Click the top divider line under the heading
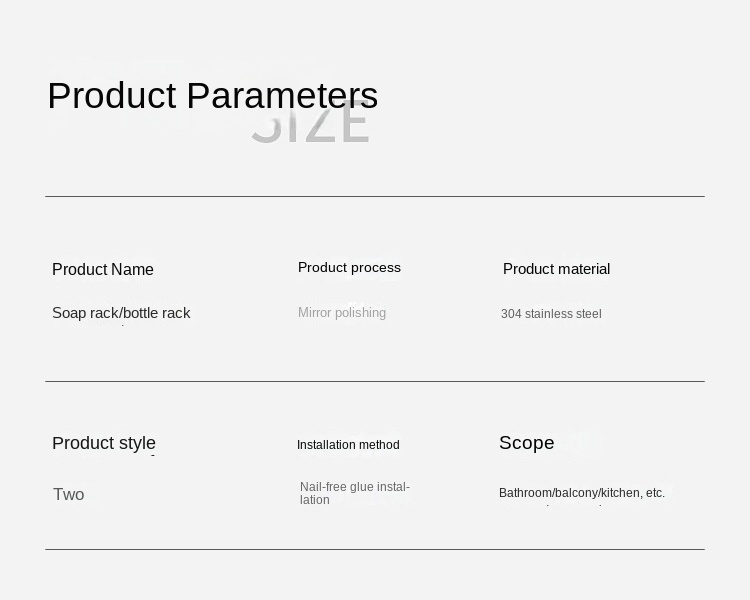 [375, 197]
